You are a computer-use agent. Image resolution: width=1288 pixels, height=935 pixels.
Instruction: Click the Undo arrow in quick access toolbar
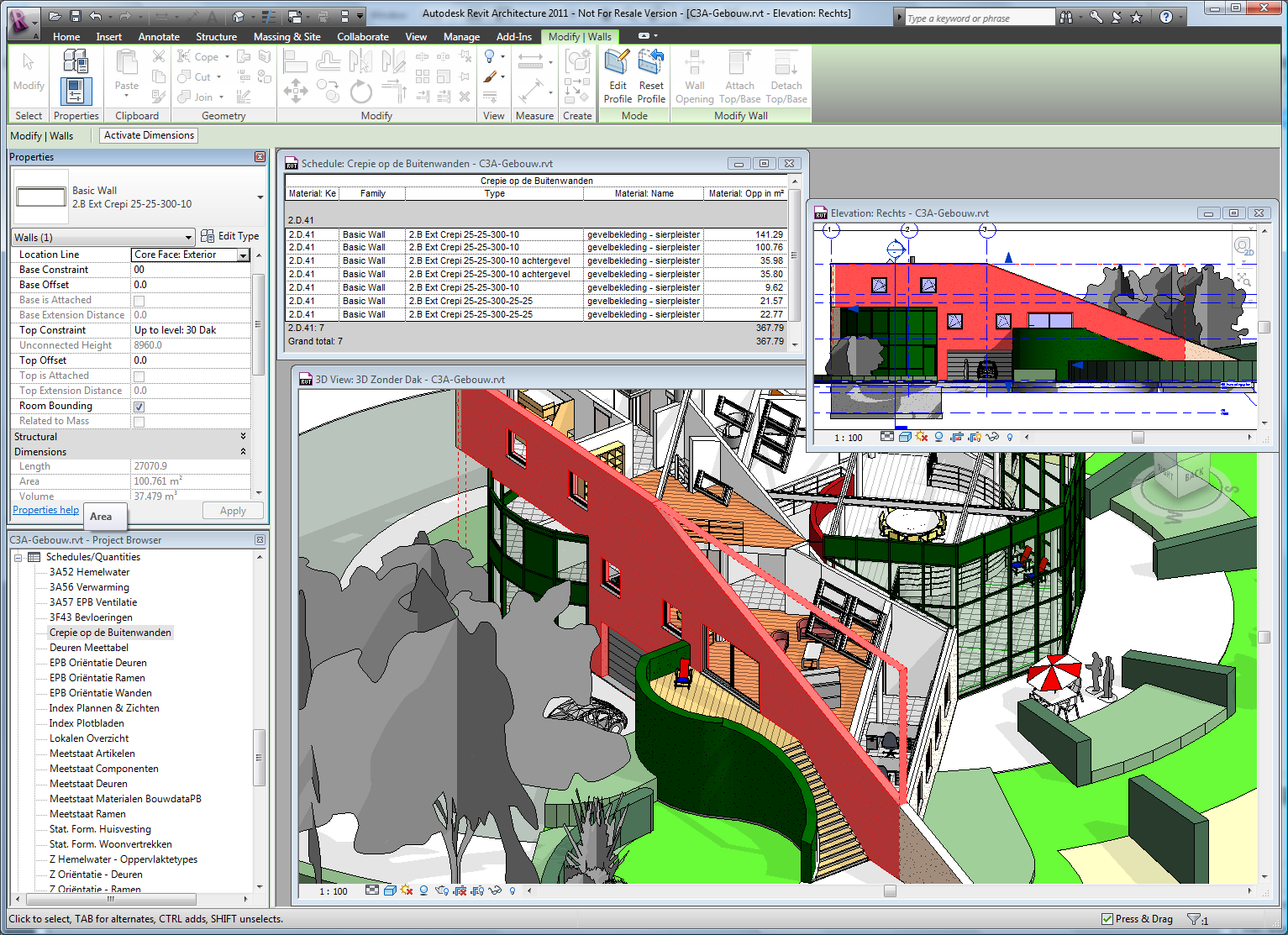pos(95,16)
